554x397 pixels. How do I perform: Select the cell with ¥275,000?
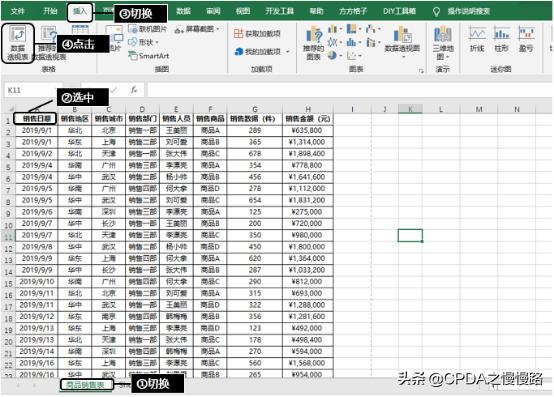click(308, 212)
